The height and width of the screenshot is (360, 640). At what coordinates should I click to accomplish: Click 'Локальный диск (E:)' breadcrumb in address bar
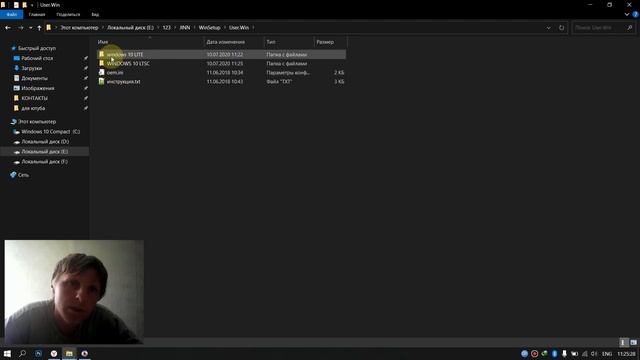click(x=130, y=28)
